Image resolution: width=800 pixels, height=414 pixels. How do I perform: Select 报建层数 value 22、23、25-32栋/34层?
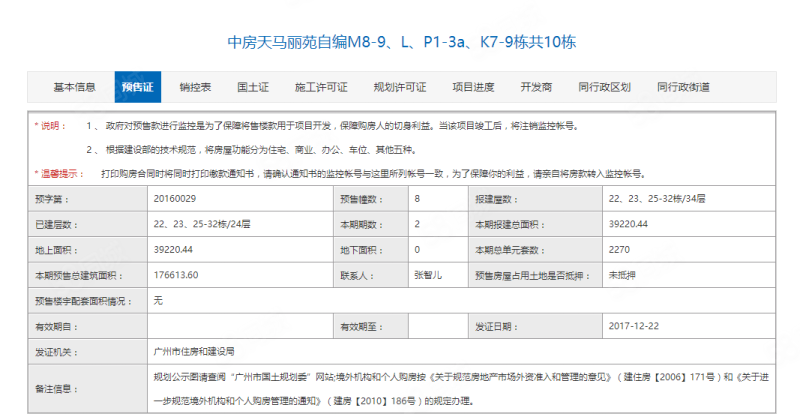pyautogui.click(x=657, y=199)
